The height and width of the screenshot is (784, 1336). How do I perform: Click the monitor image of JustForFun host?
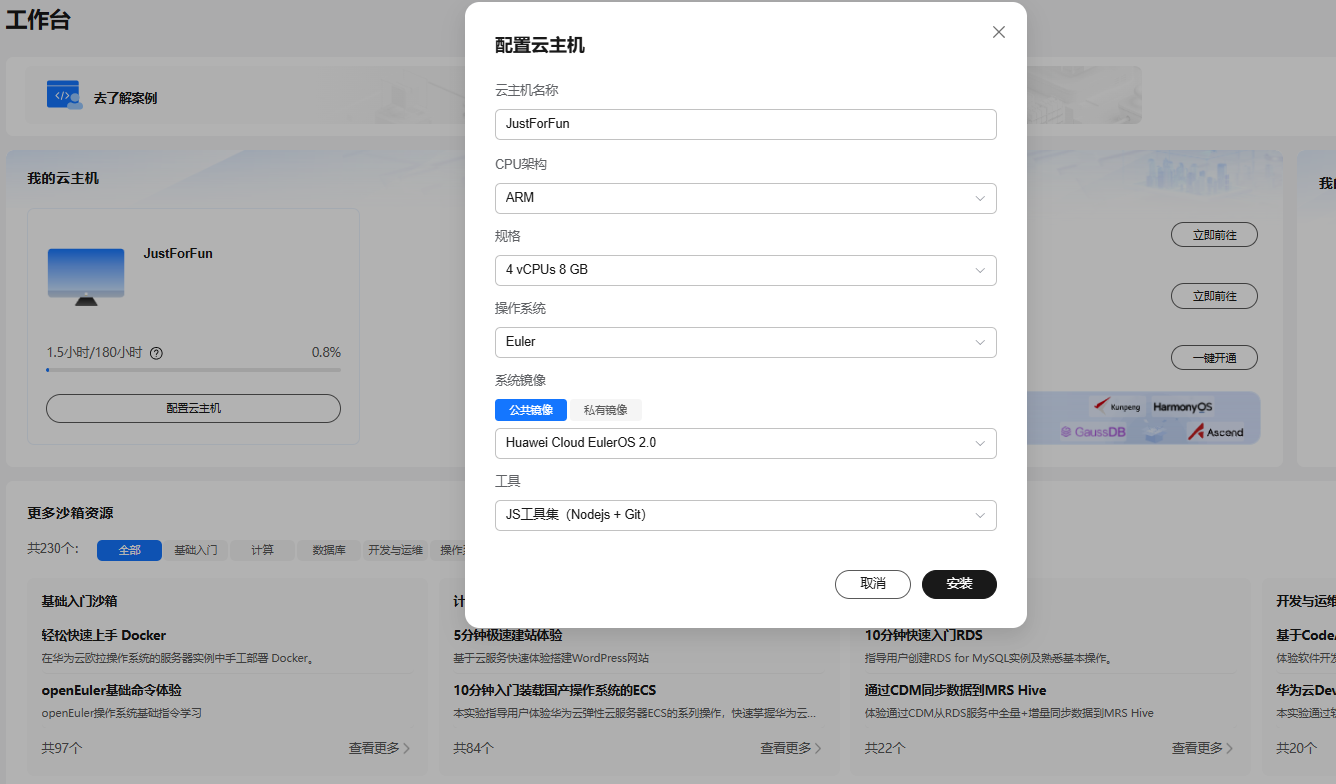coord(86,277)
